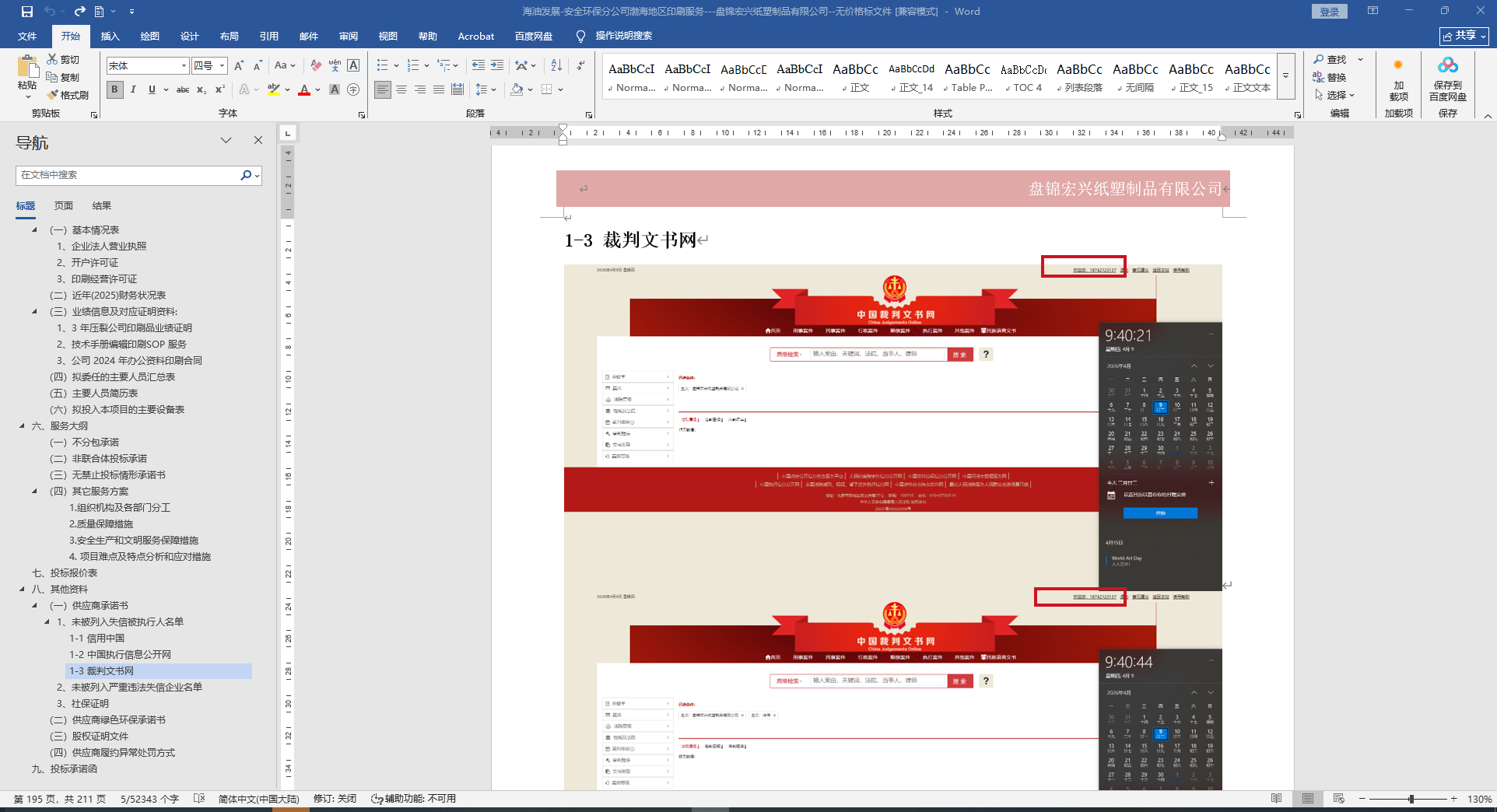
Task: Open the 审阅 ribbon tab
Action: 348,36
